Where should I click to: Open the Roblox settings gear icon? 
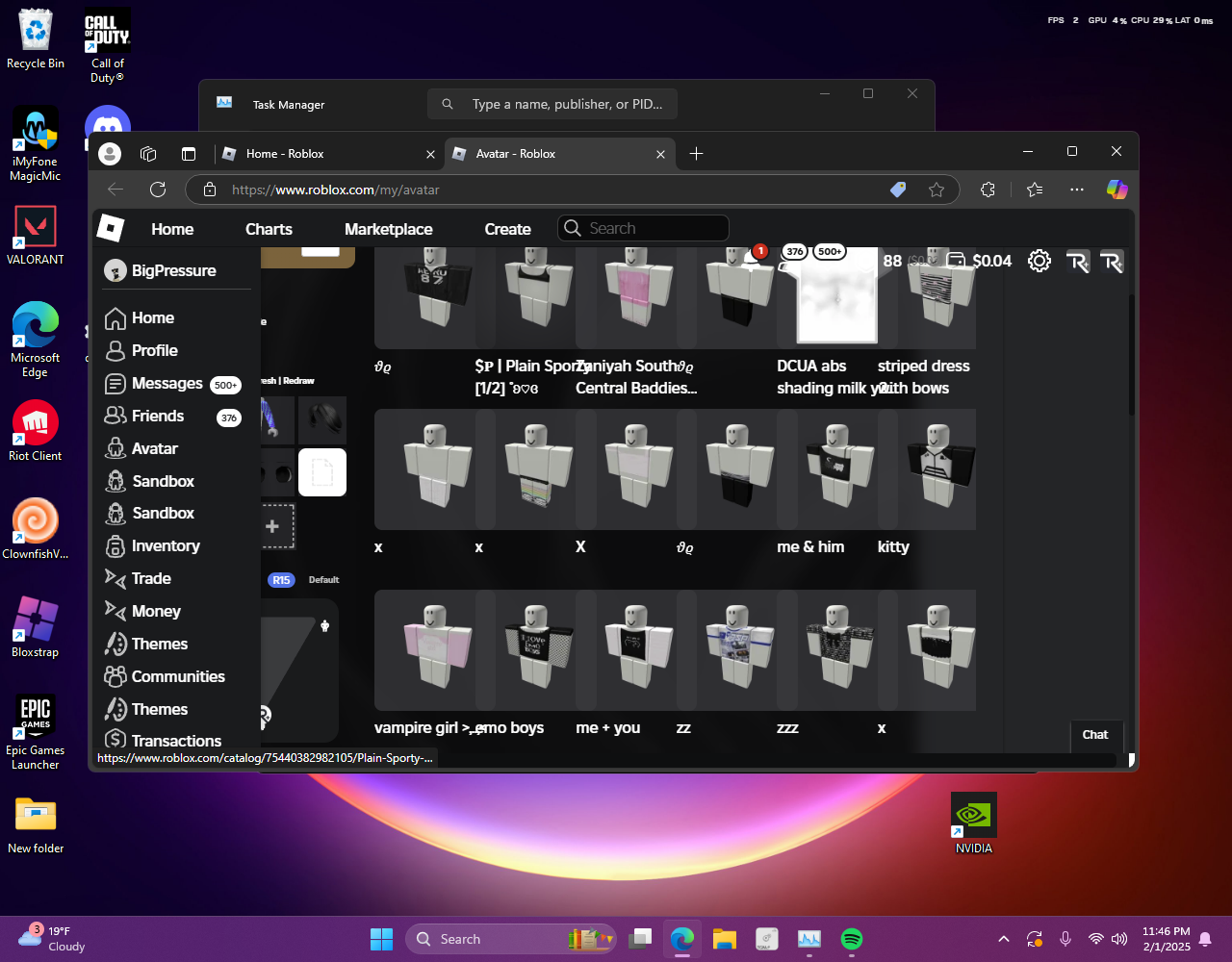(1039, 261)
